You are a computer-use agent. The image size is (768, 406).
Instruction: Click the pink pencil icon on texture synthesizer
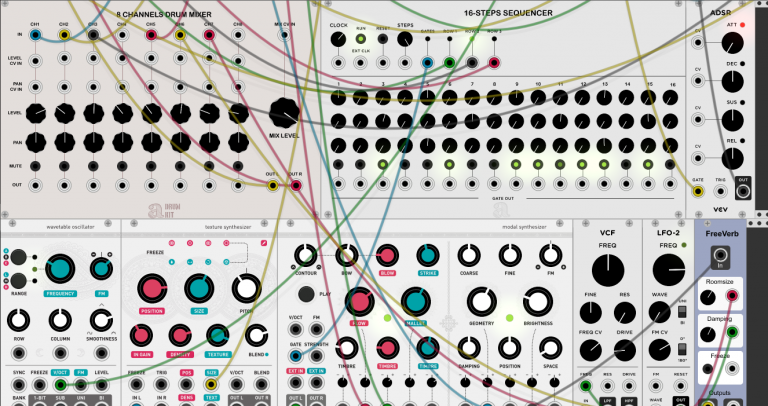(x=264, y=243)
